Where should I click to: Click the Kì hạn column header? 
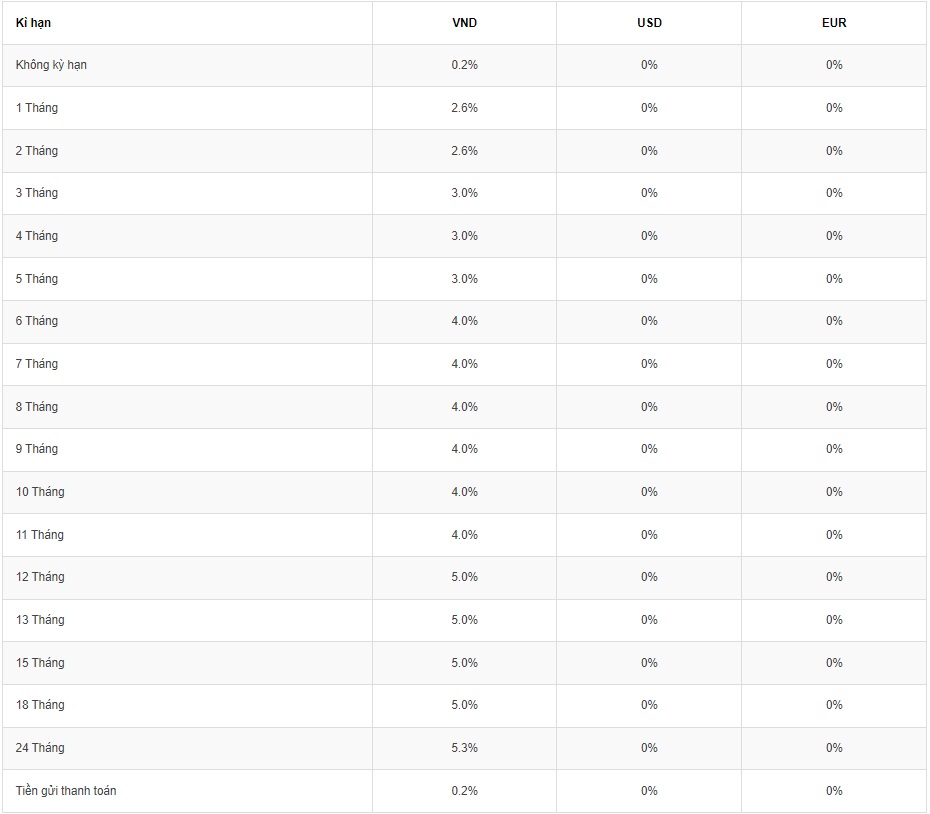tap(33, 23)
